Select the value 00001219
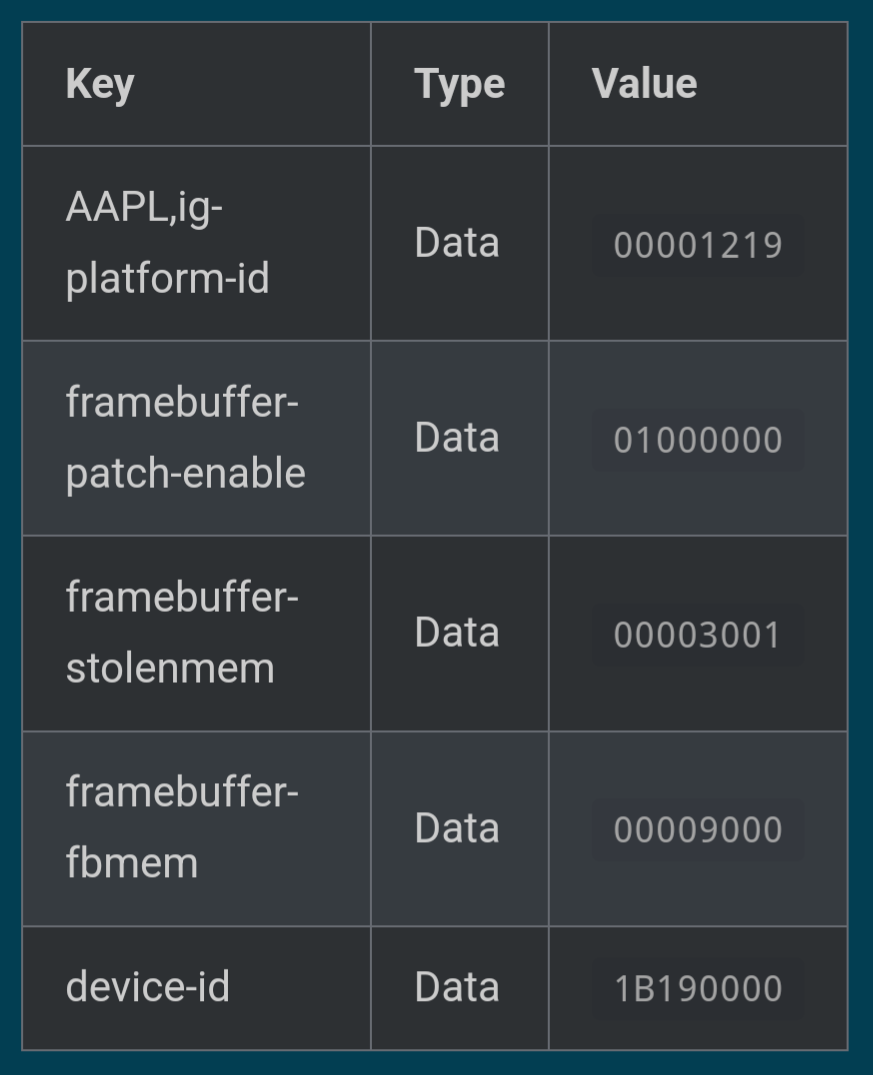Screen dimensions: 873x1075 point(698,245)
